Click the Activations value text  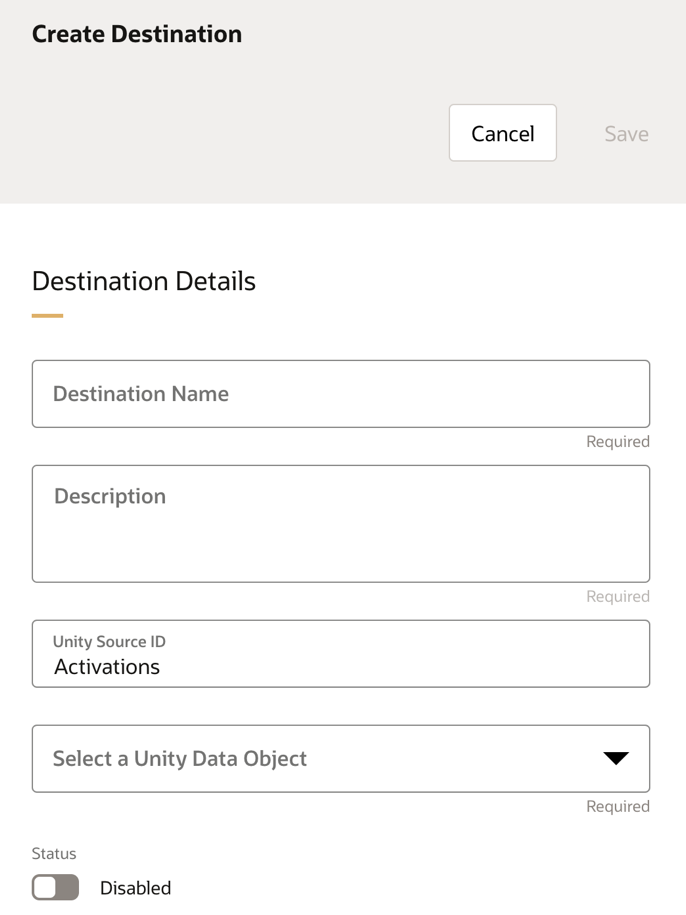click(x=107, y=667)
